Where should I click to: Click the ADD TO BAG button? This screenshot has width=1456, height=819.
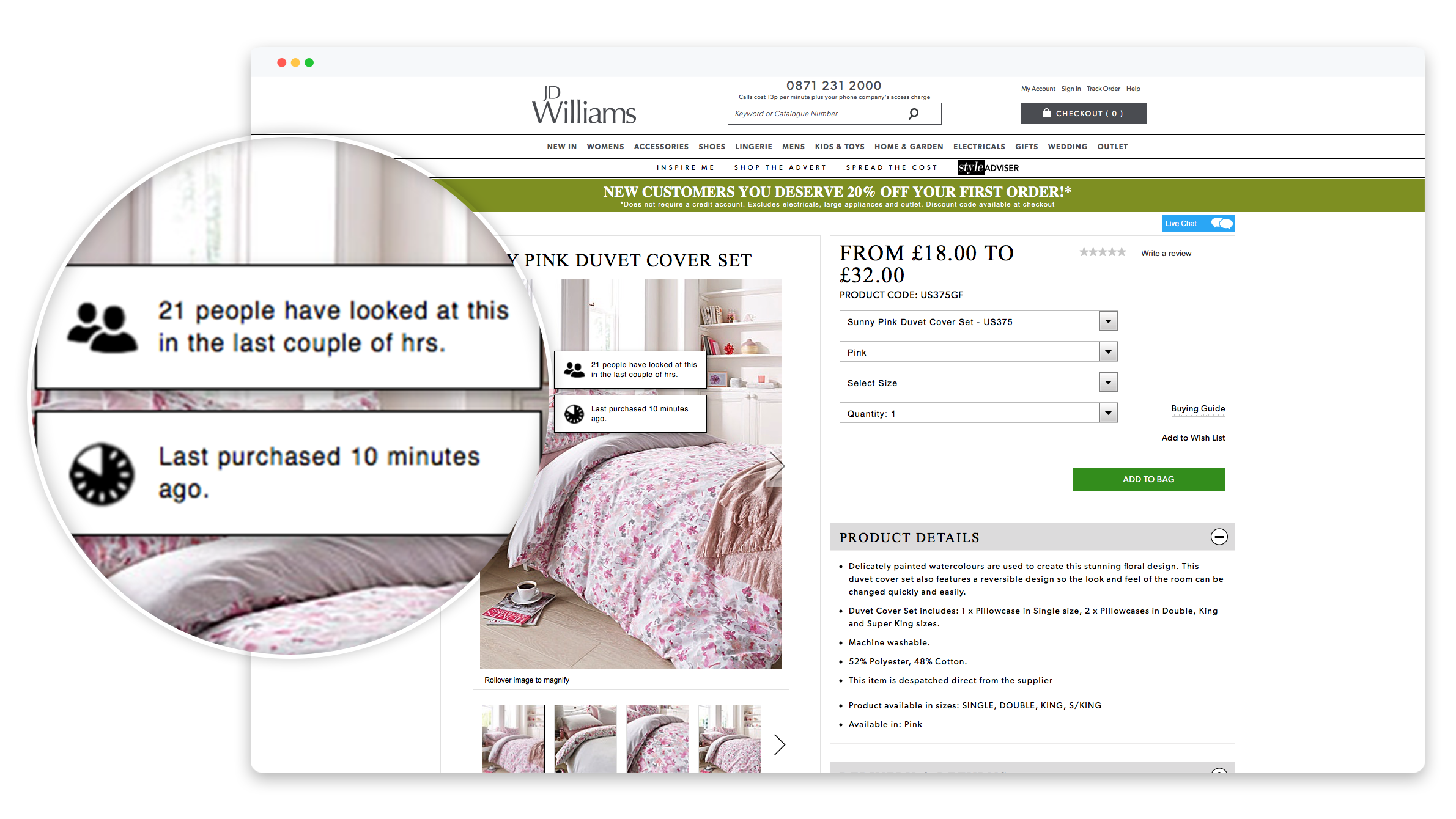tap(1148, 479)
